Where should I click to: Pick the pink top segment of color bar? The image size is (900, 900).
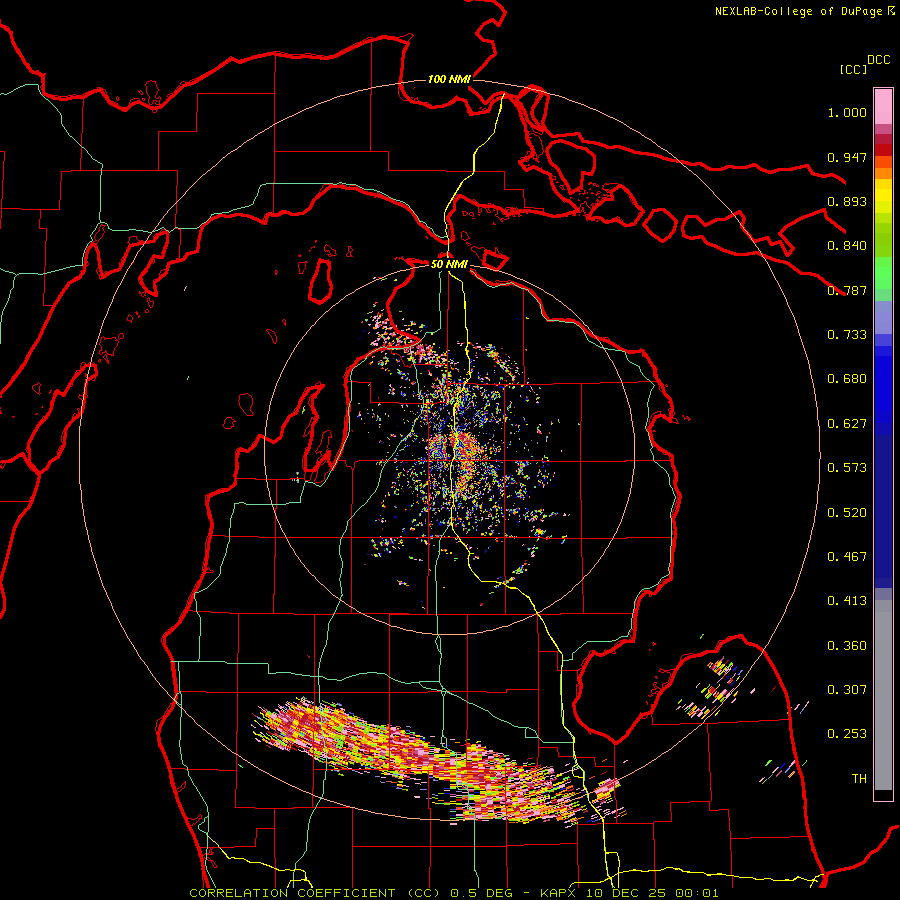[883, 106]
